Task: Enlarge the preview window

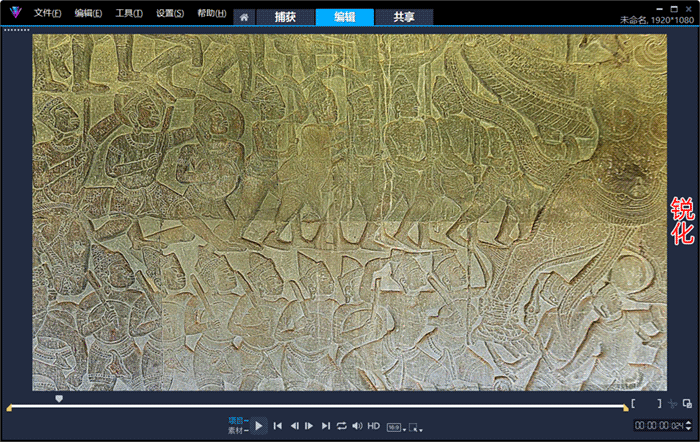Action: coord(687,404)
